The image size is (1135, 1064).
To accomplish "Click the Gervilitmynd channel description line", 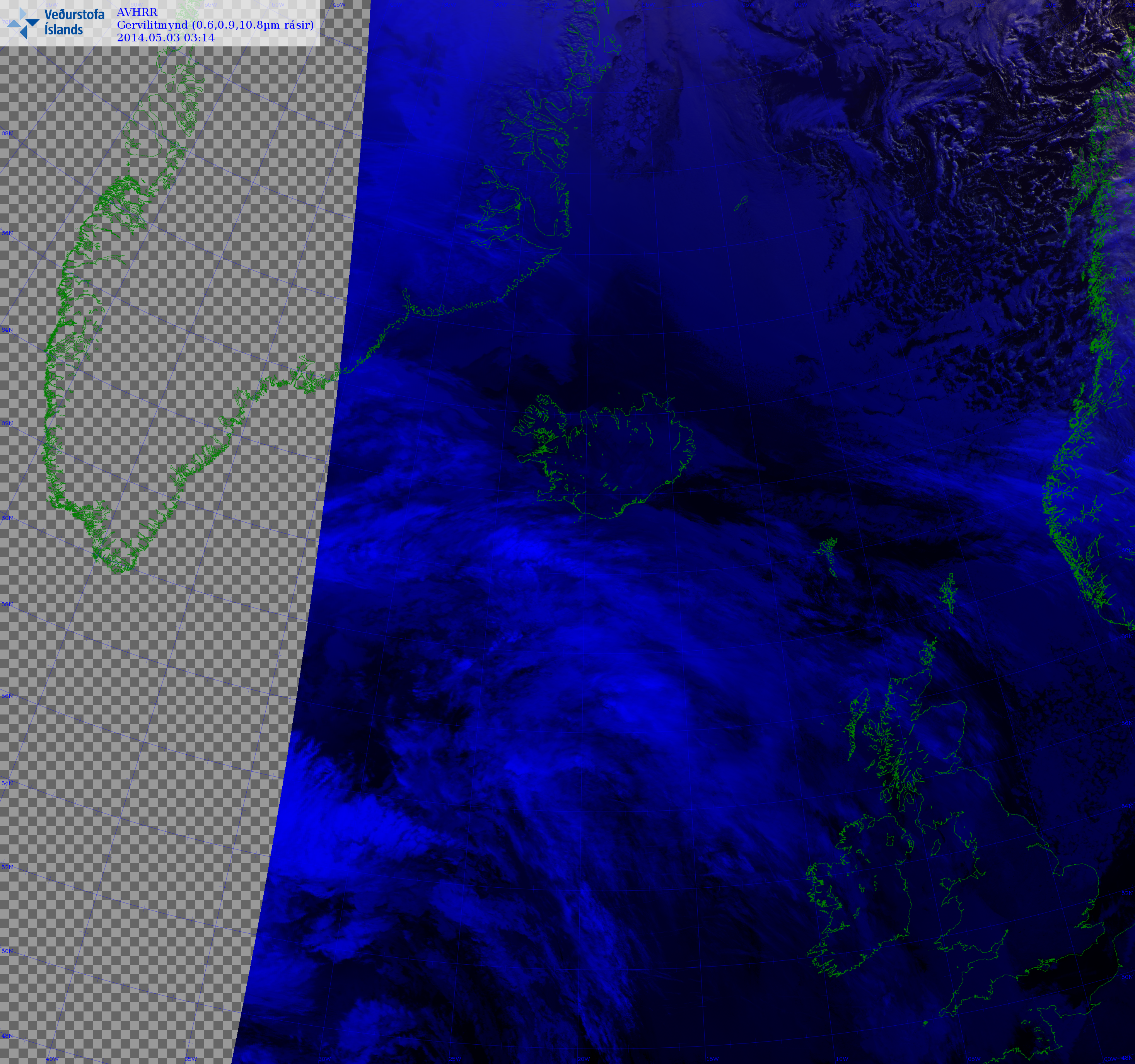I will [x=215, y=24].
